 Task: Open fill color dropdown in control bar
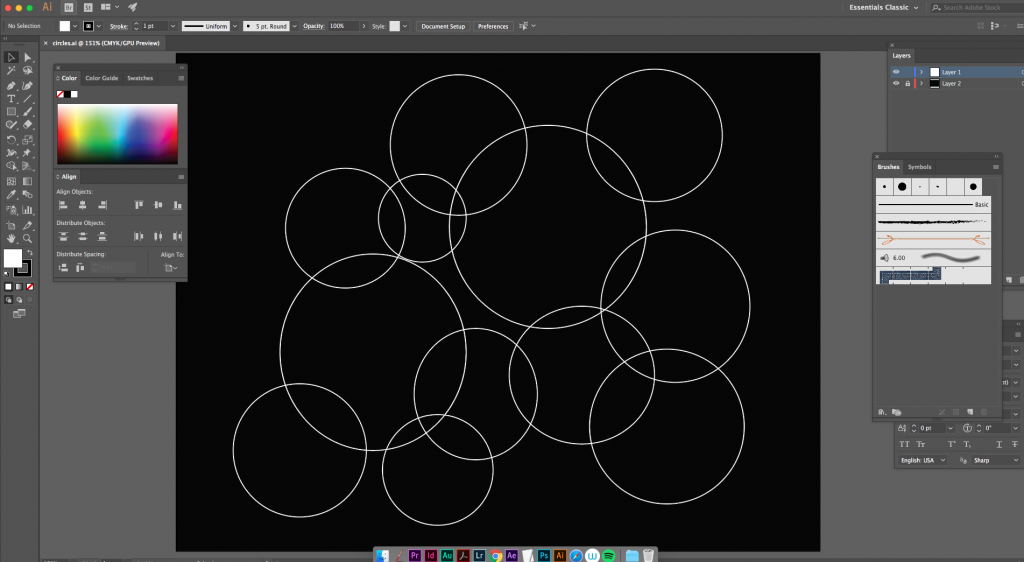coord(75,26)
